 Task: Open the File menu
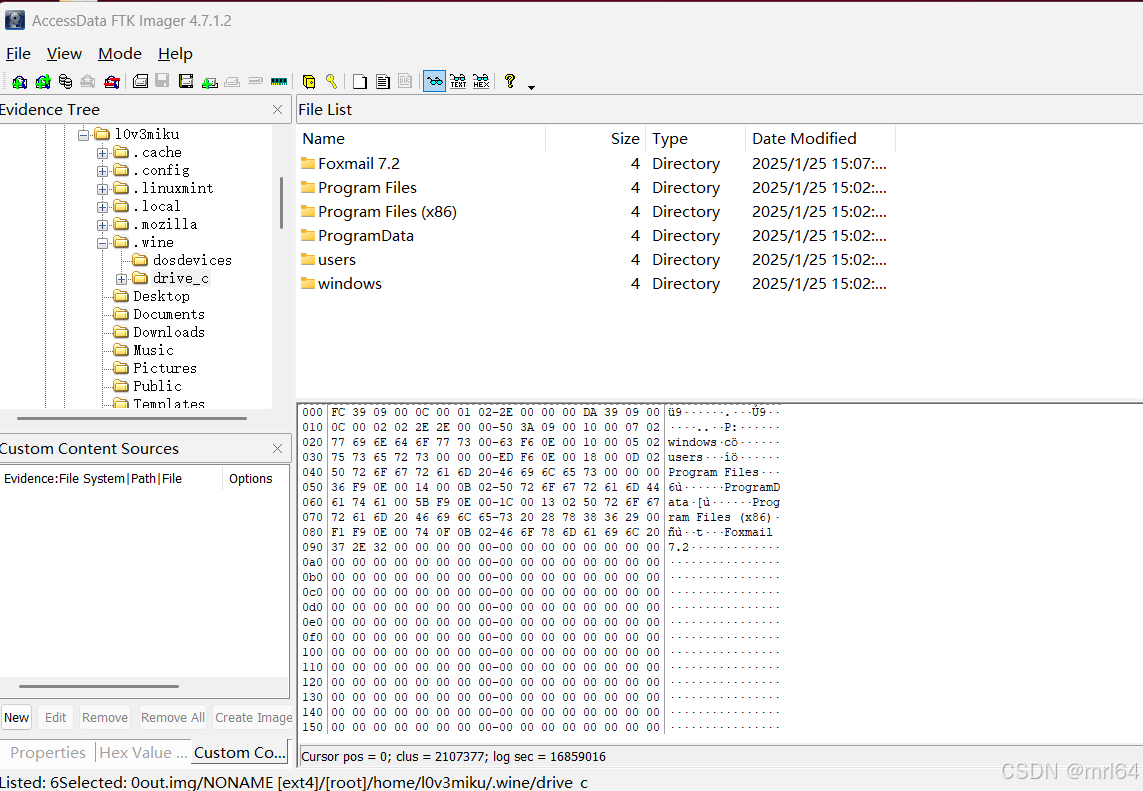[18, 54]
